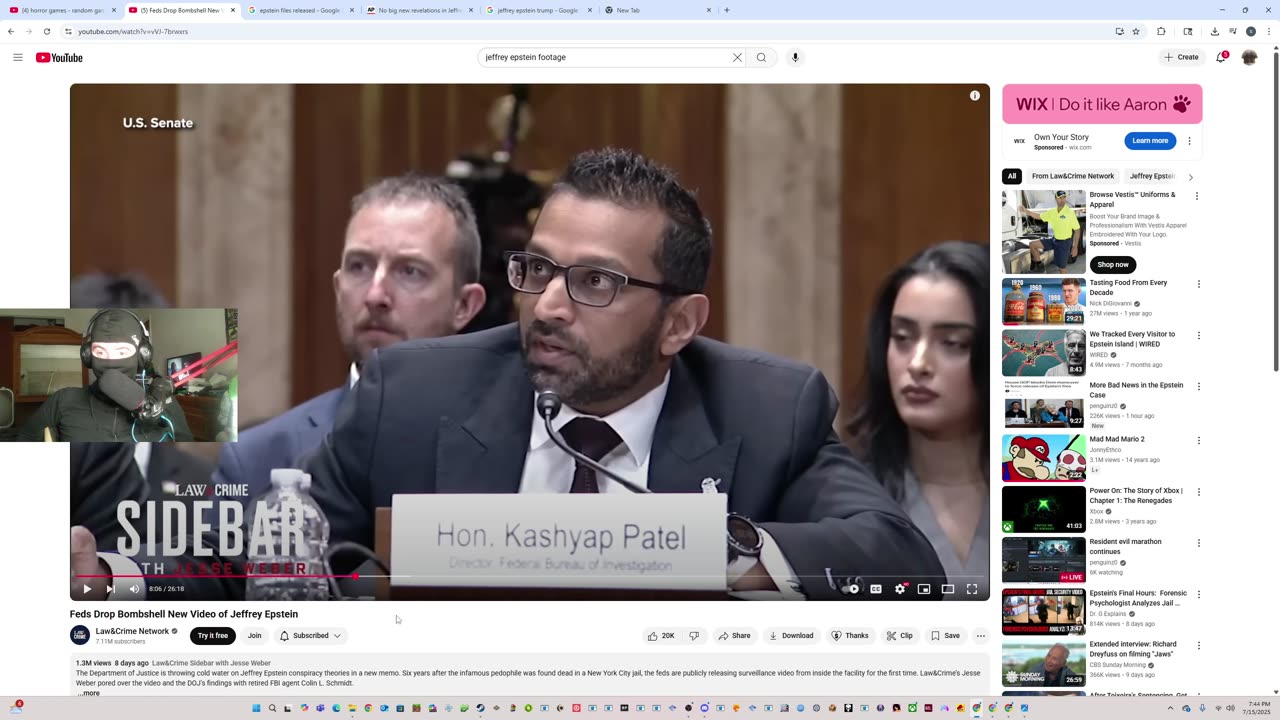Open the Tasting Food From Every Decade thumbnail

[x=1044, y=302]
